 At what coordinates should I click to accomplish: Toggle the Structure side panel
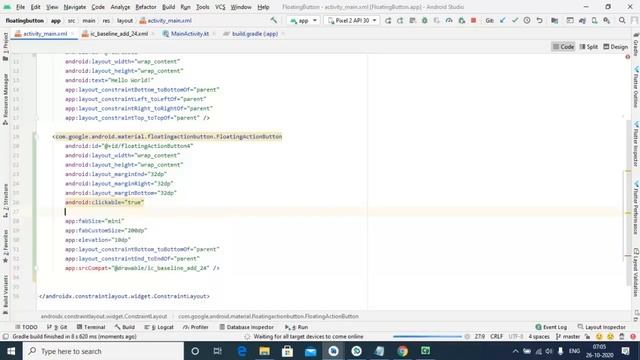pos(5,200)
